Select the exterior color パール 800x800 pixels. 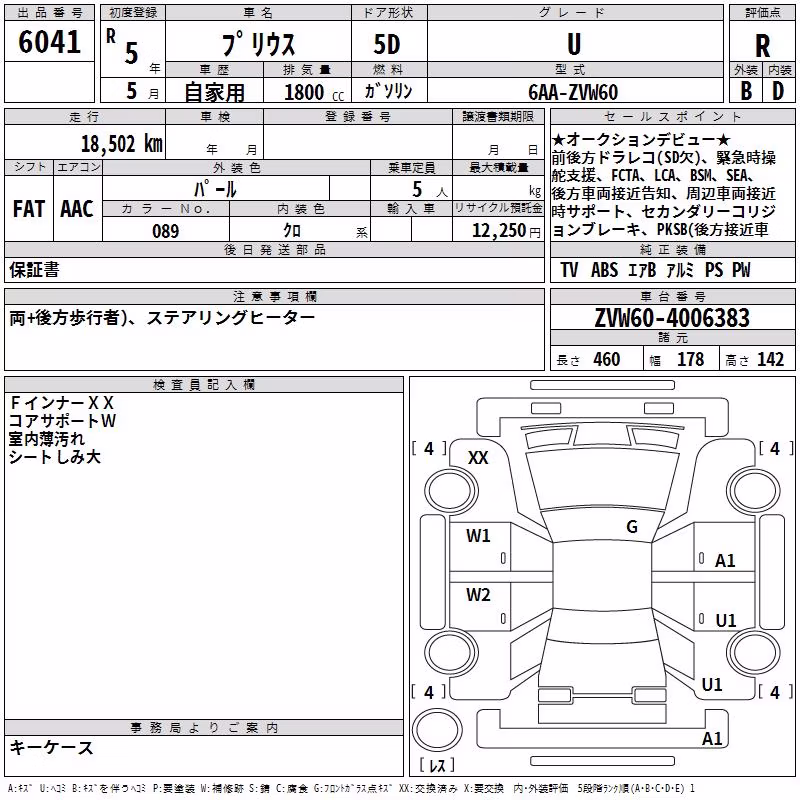click(215, 189)
